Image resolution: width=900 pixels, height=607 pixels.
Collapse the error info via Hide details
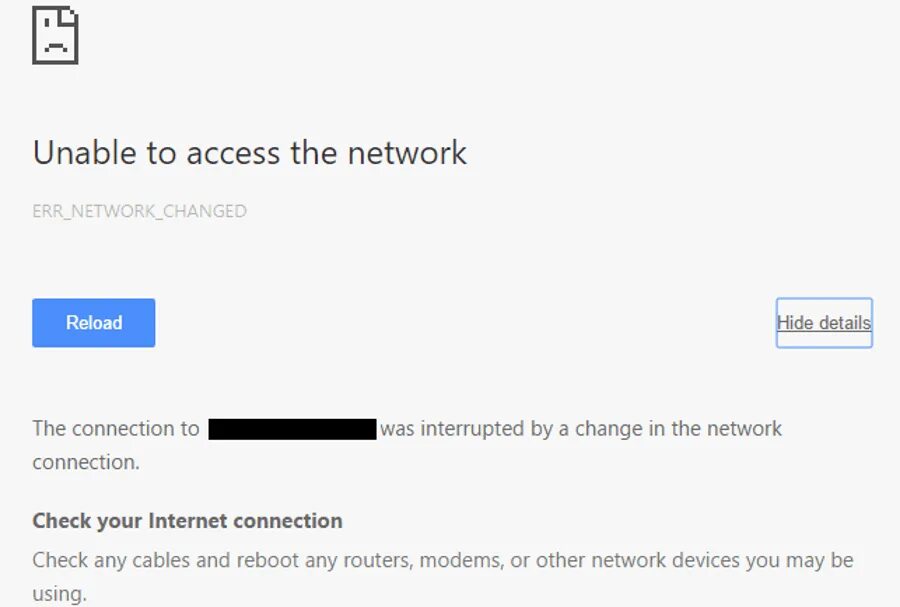tap(824, 322)
